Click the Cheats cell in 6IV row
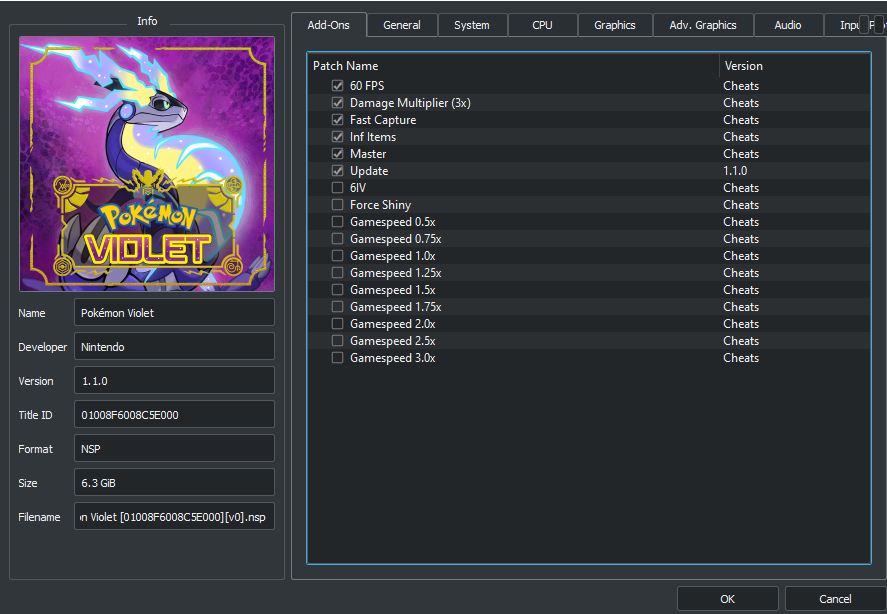 tap(741, 187)
